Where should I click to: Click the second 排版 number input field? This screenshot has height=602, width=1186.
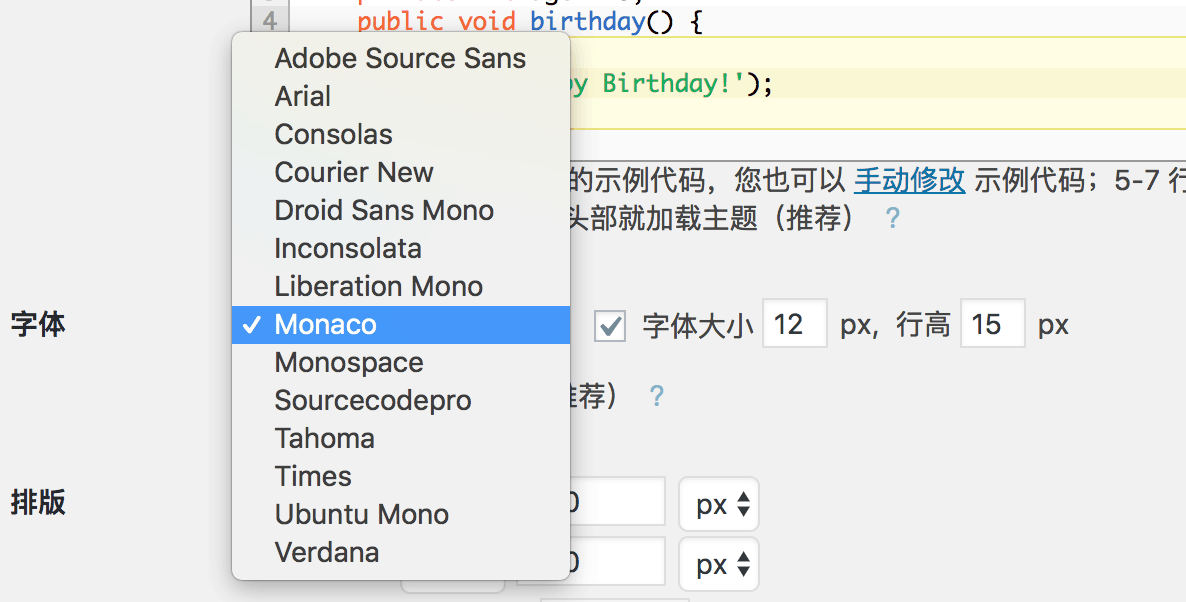click(x=616, y=561)
